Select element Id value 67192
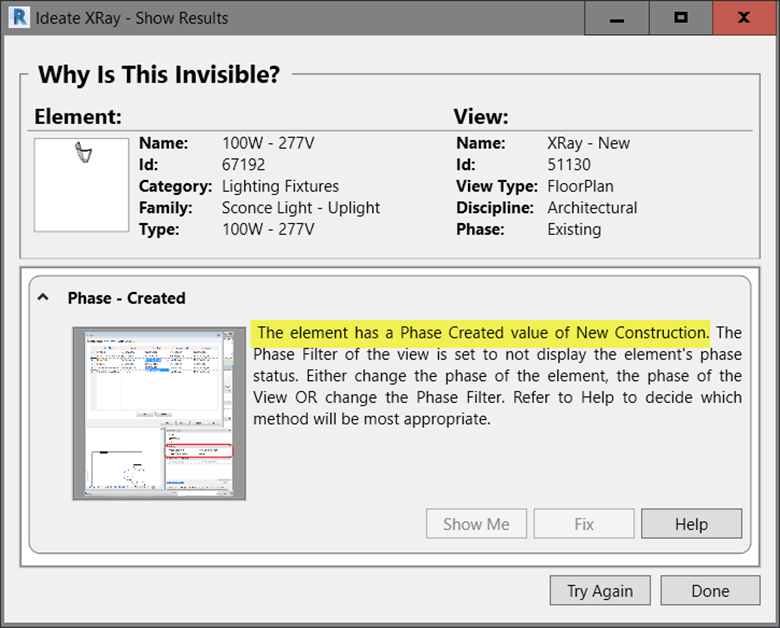780x628 pixels. click(x=243, y=165)
